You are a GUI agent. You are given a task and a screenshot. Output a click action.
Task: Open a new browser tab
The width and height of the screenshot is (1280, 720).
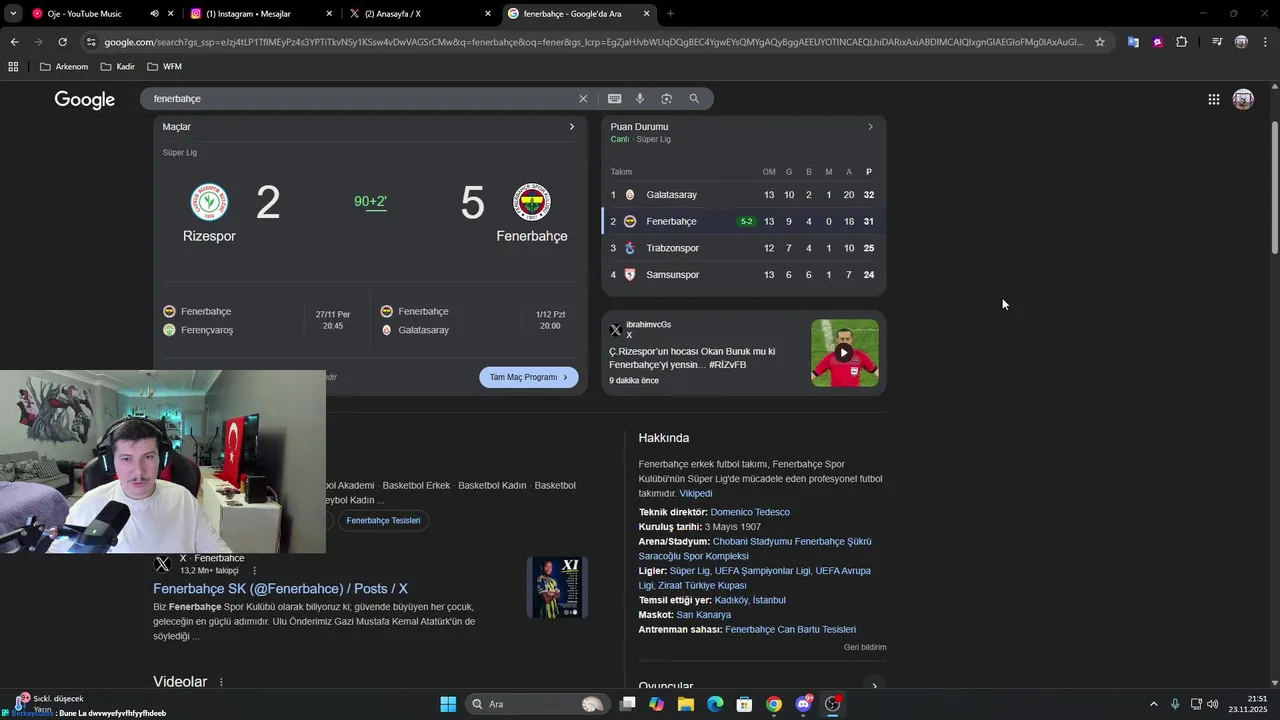[670, 14]
